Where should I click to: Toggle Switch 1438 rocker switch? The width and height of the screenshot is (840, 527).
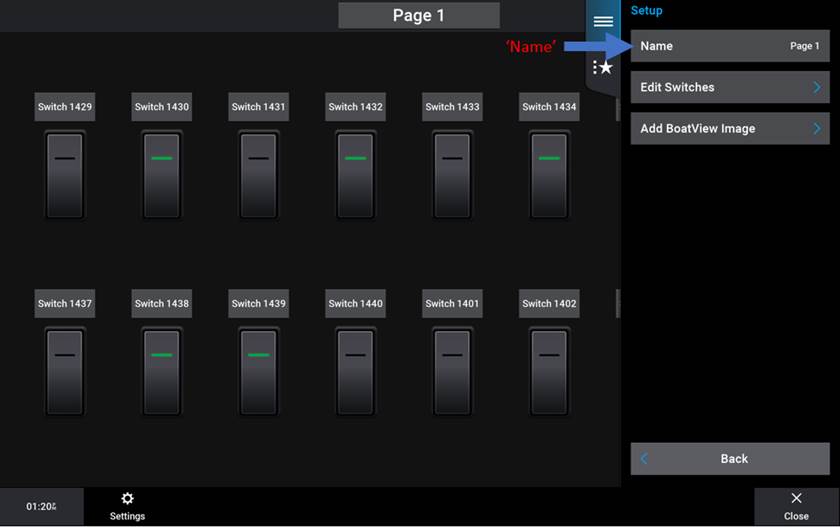[x=162, y=372]
